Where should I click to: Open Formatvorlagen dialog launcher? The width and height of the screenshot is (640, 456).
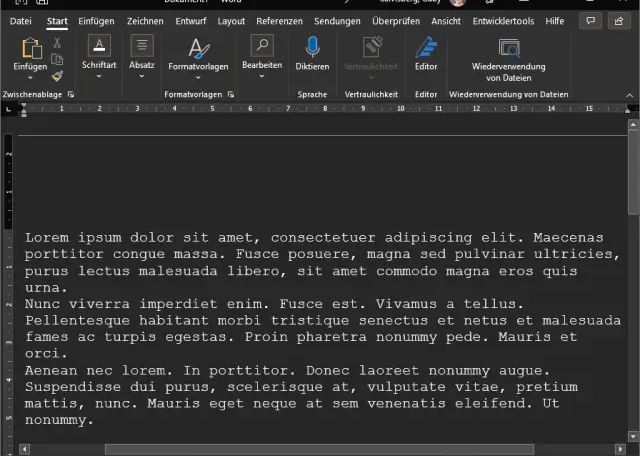click(x=231, y=94)
